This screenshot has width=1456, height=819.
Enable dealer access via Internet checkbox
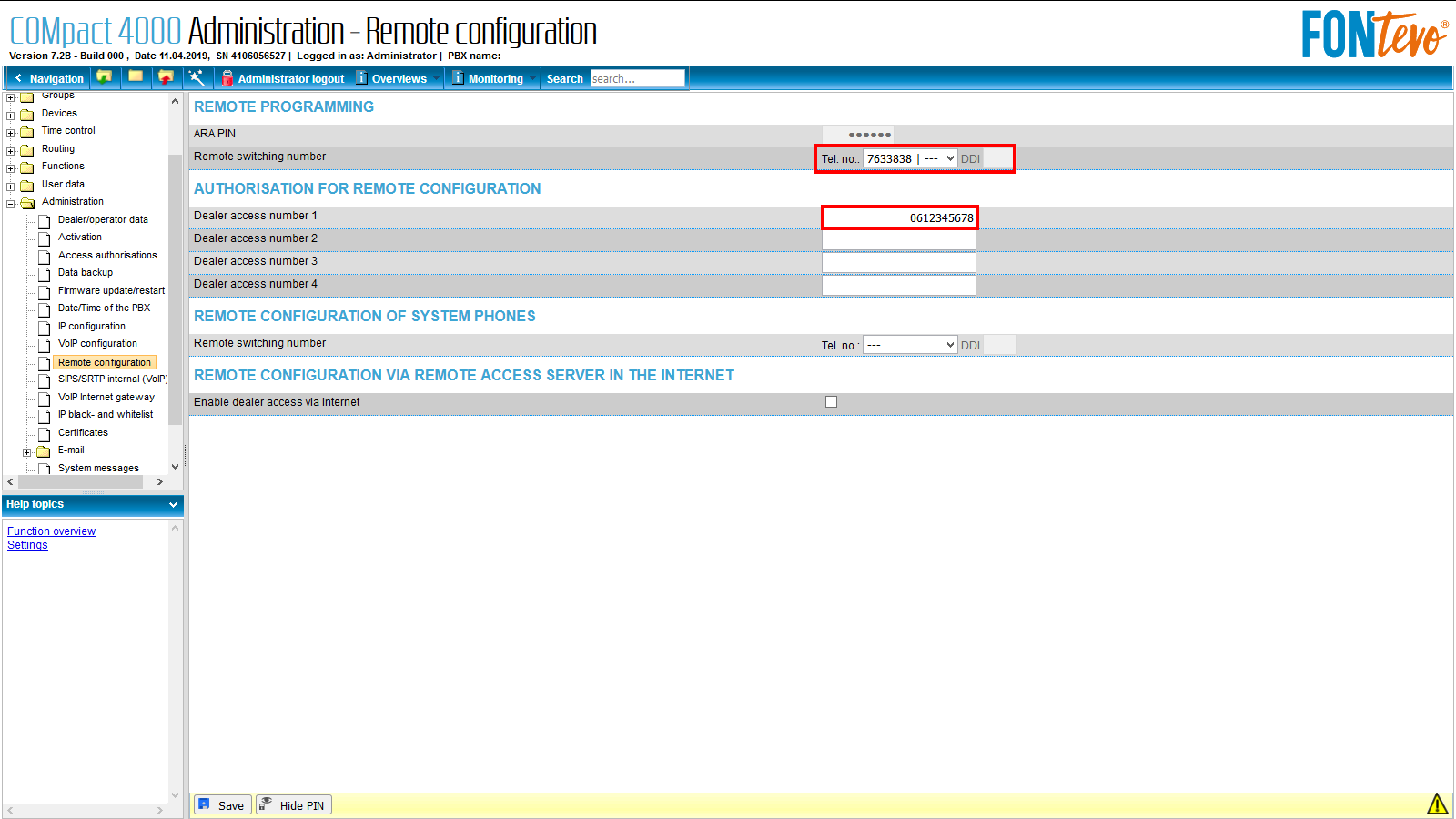pyautogui.click(x=831, y=401)
